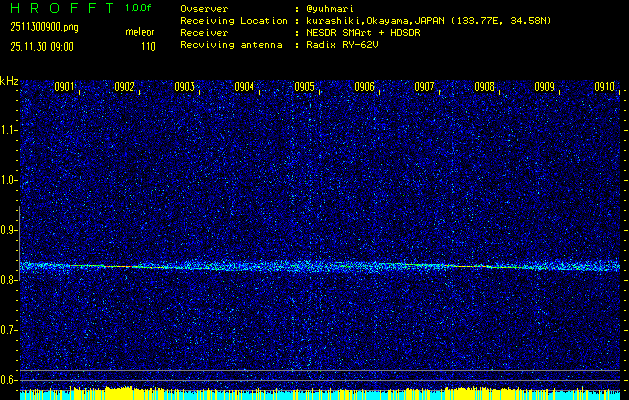Click the file name 2511300900.png
629x400 pixels.
45,27
